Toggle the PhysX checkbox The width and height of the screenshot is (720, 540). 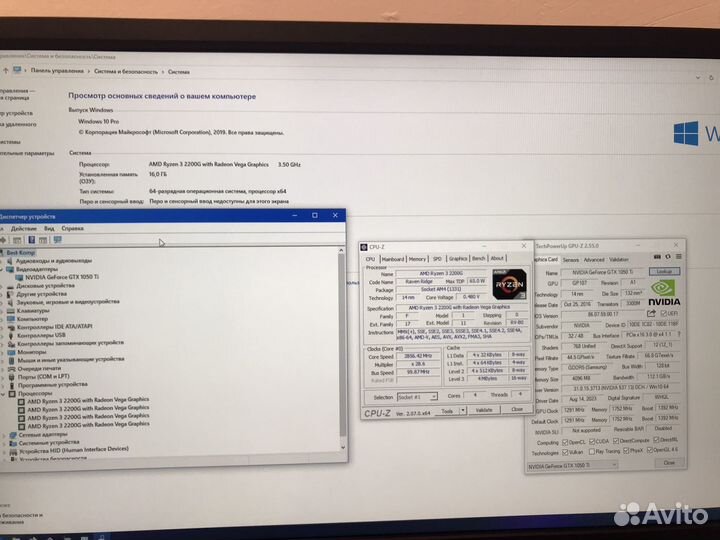coord(626,451)
